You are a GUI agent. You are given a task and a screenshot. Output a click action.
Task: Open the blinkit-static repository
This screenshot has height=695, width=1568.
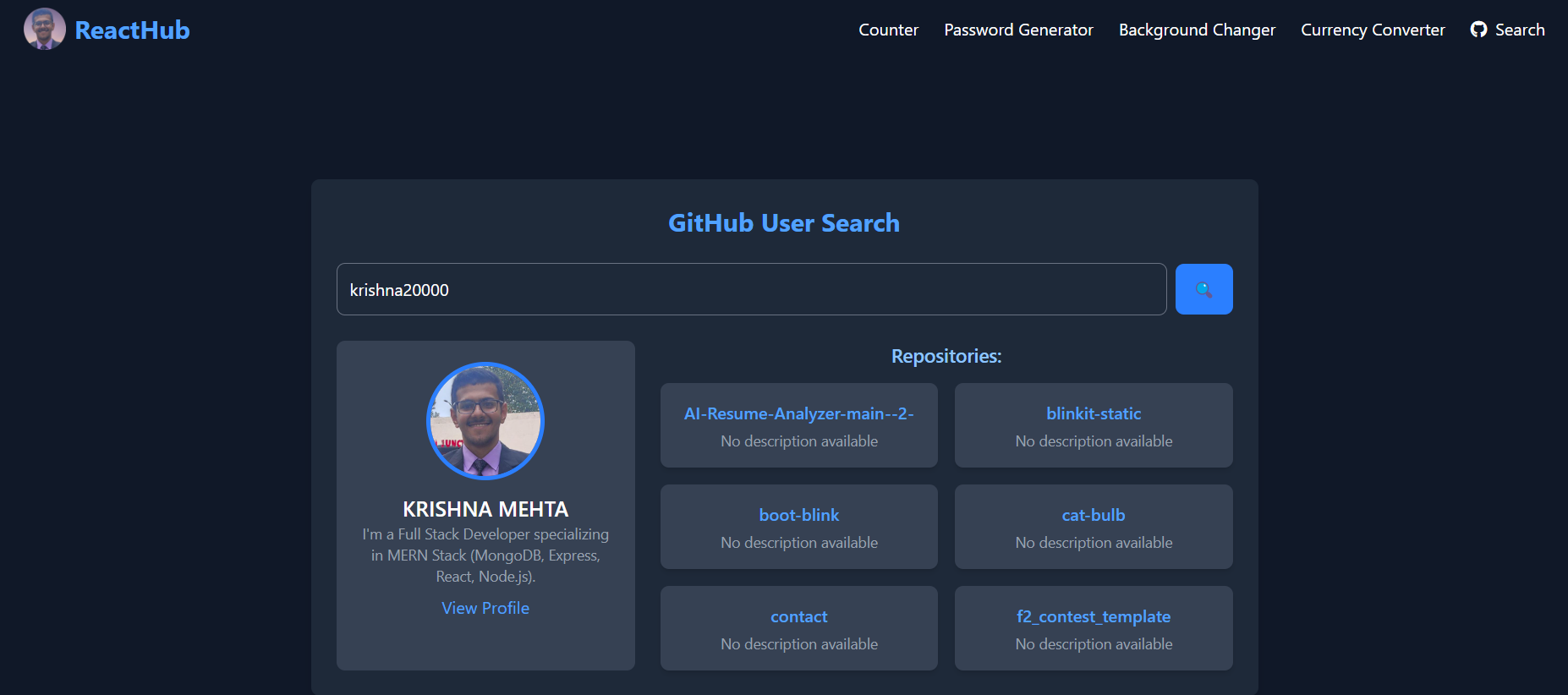[x=1094, y=413]
